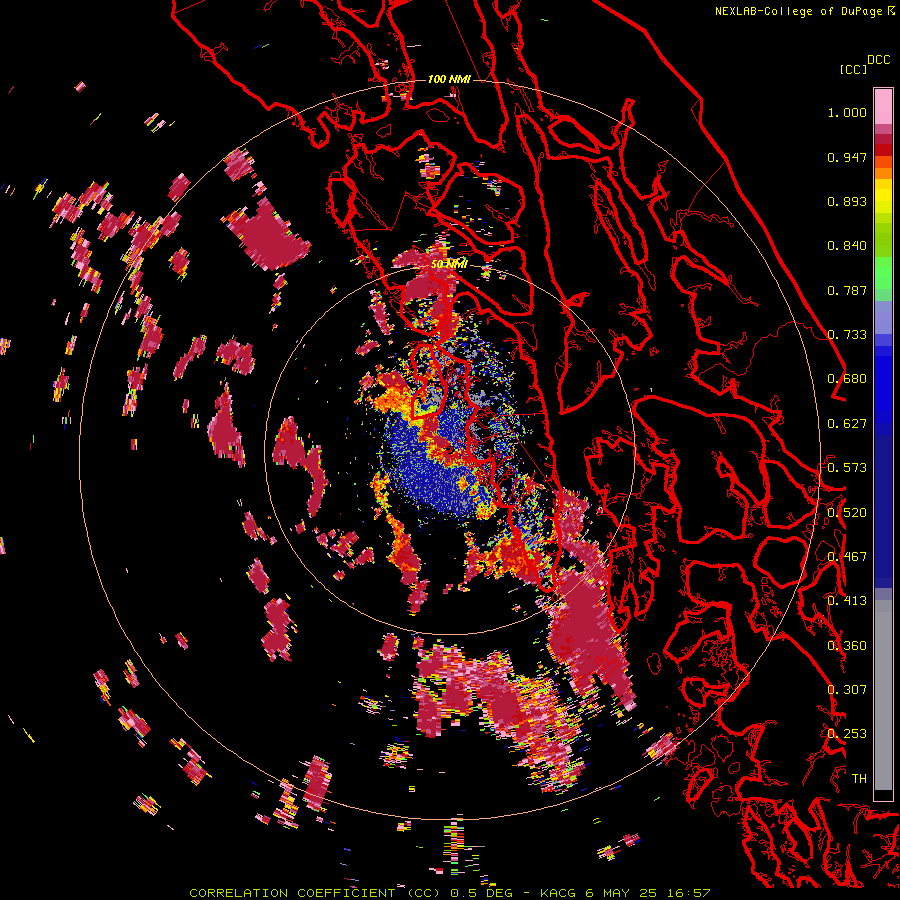Screen dimensions: 900x900
Task: Select the 0.360 scale value
Action: (x=847, y=646)
